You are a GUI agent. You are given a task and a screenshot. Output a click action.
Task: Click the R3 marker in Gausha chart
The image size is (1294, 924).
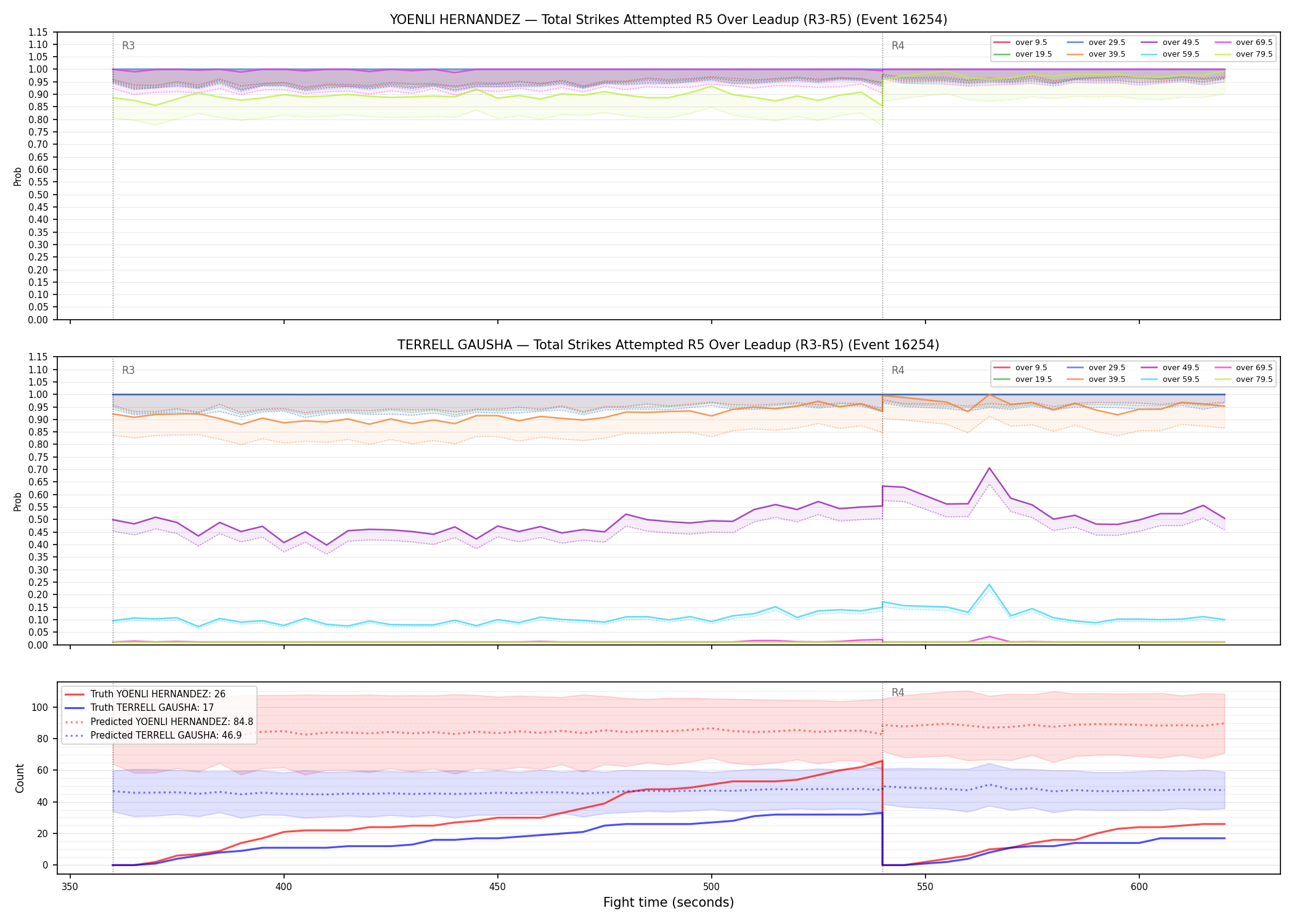(x=128, y=370)
